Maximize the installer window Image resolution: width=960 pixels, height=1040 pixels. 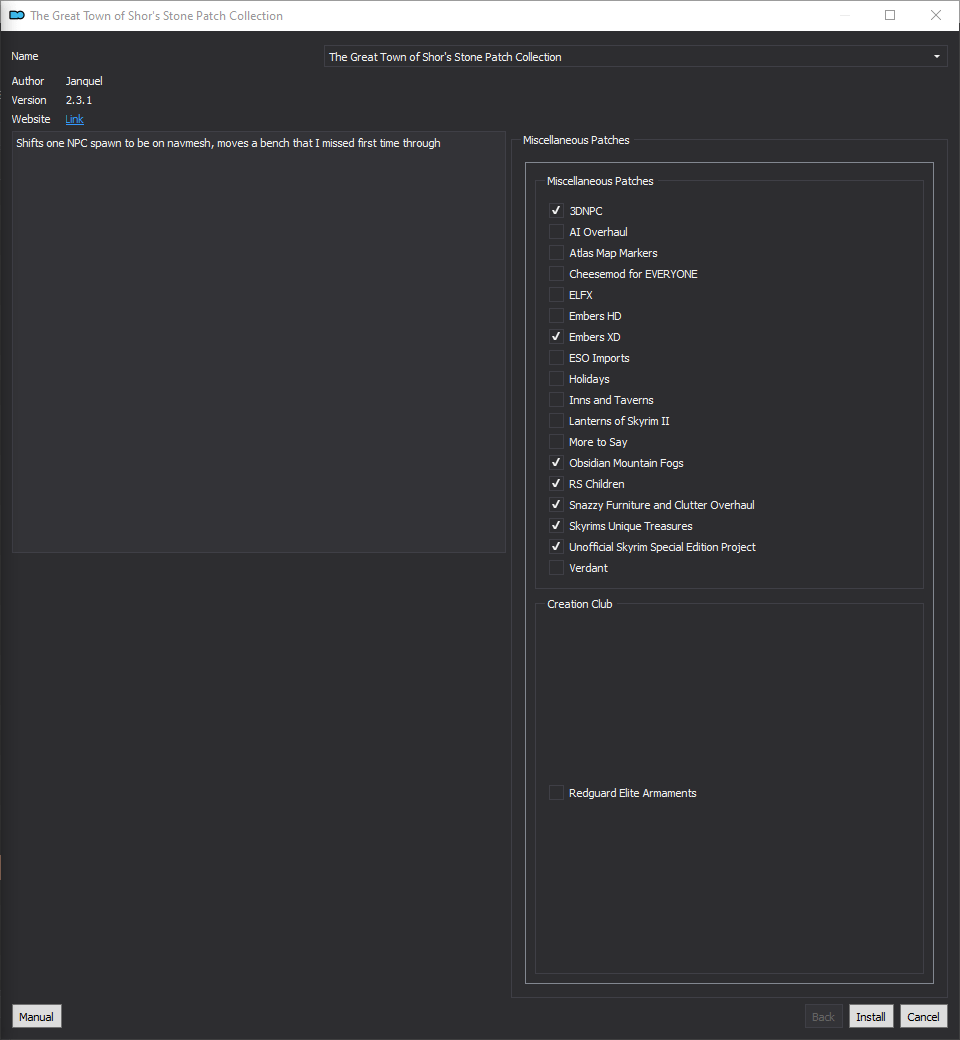tap(890, 15)
